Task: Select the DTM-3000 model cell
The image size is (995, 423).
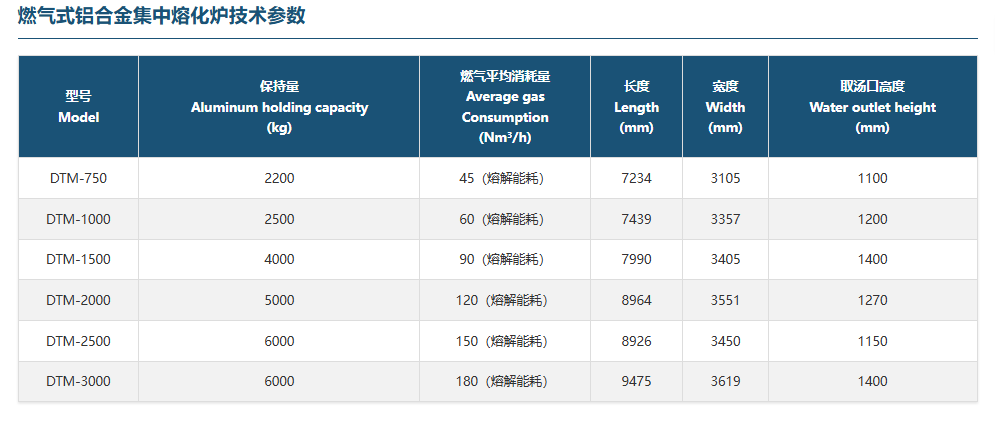Action: pos(78,381)
